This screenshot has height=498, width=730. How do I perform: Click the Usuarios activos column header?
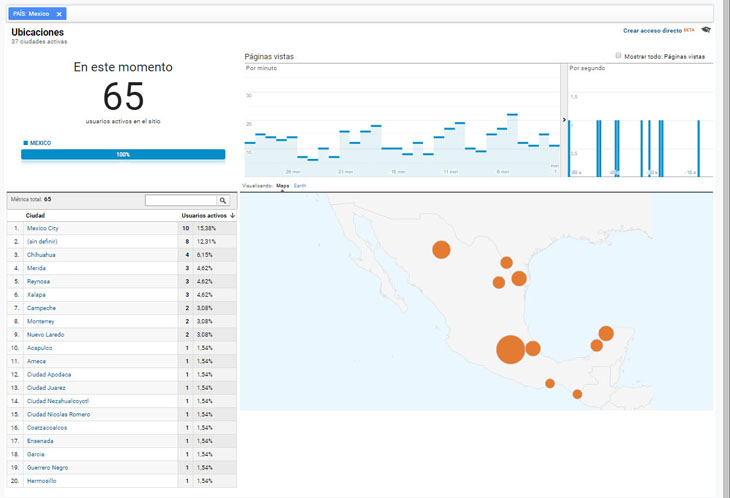[x=204, y=215]
